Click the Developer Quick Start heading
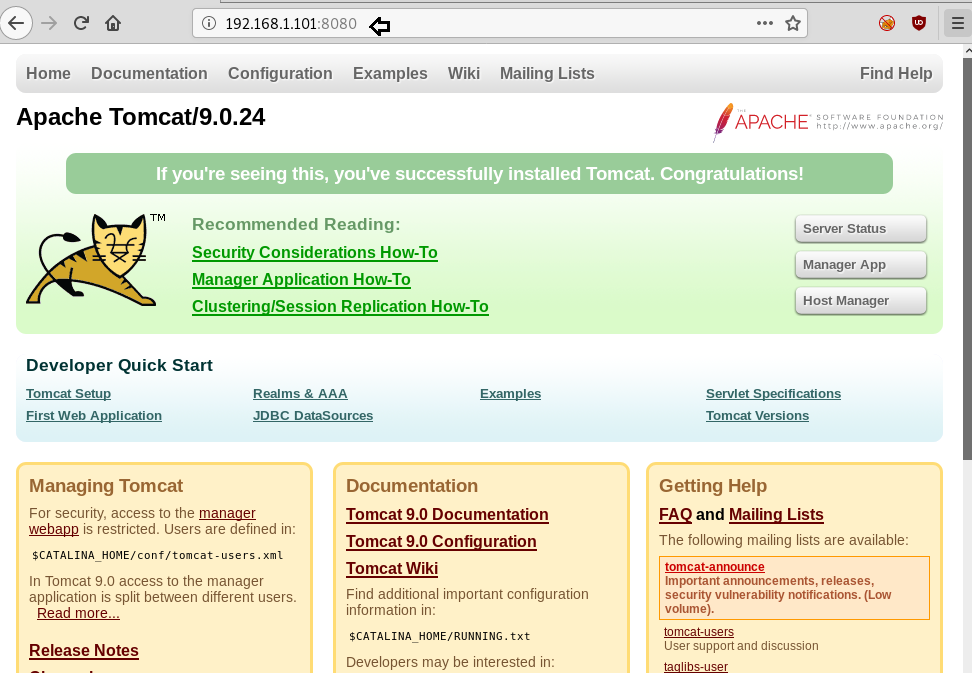 119,366
